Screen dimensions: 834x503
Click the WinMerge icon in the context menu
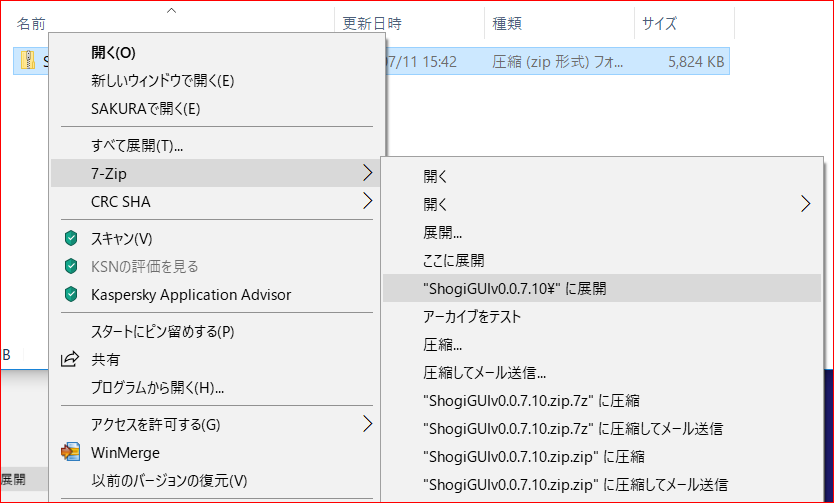tap(70, 452)
